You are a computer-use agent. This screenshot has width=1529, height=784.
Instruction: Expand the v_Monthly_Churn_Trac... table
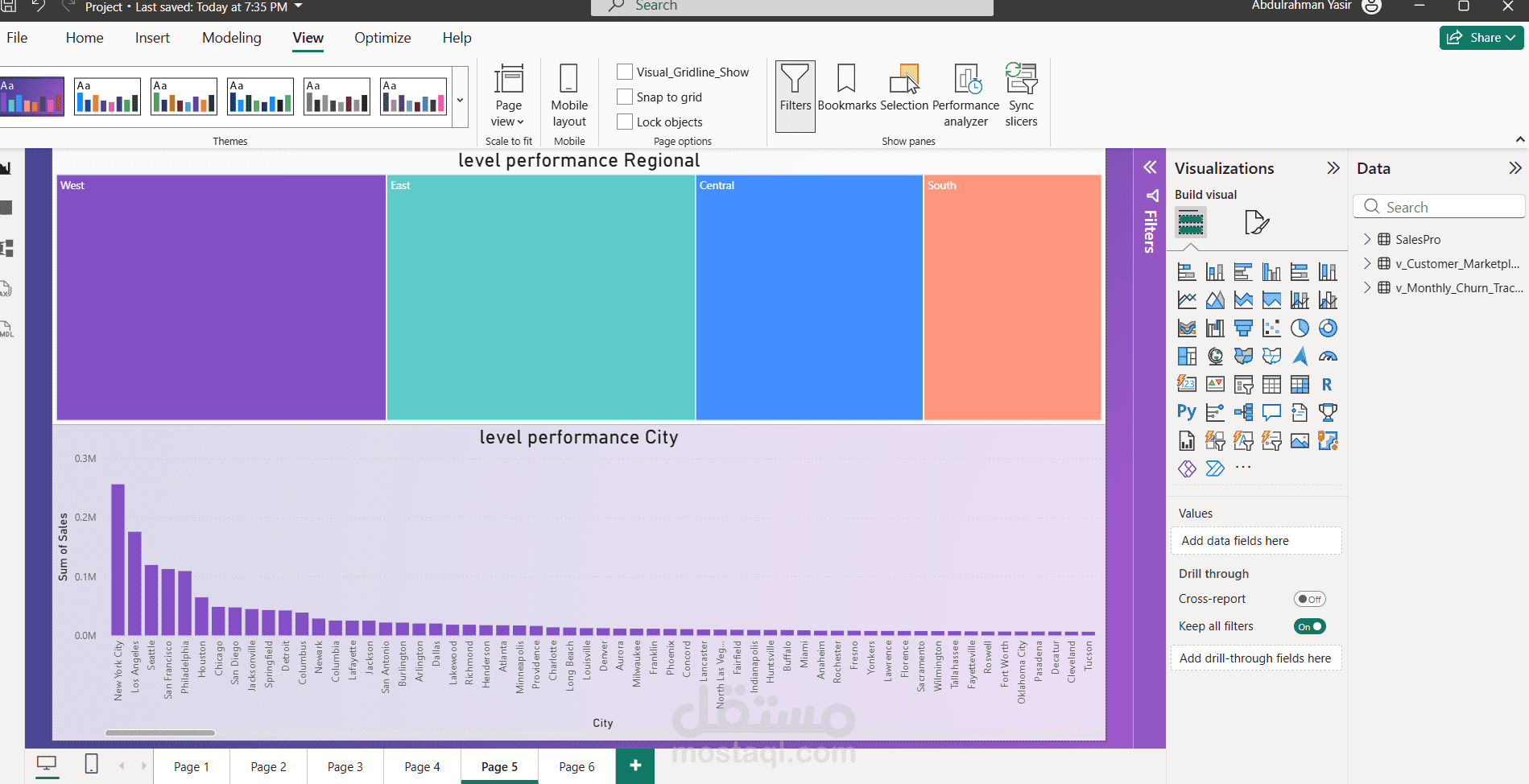tap(1366, 287)
